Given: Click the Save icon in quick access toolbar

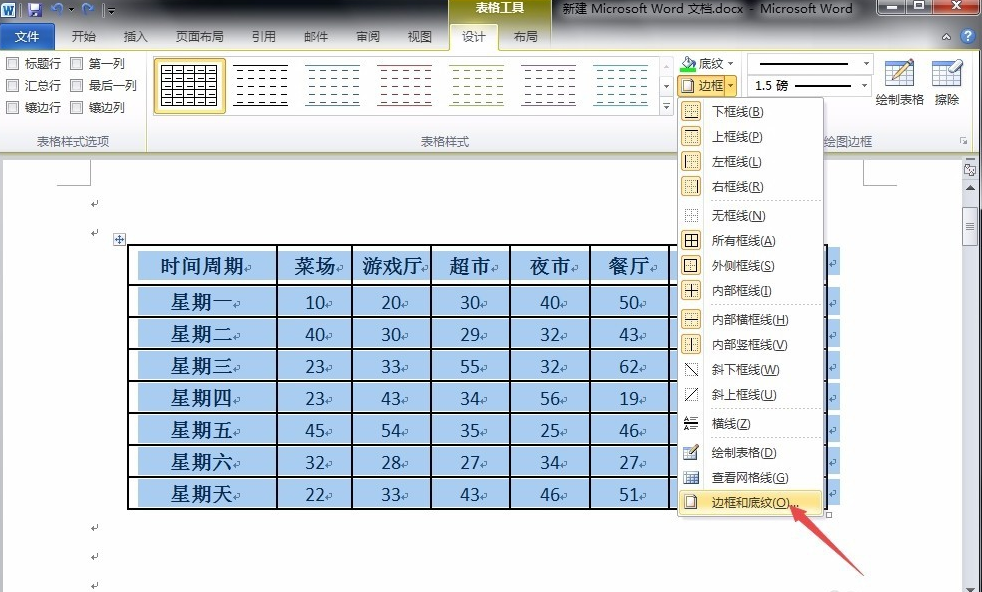Looking at the screenshot, I should 34,9.
